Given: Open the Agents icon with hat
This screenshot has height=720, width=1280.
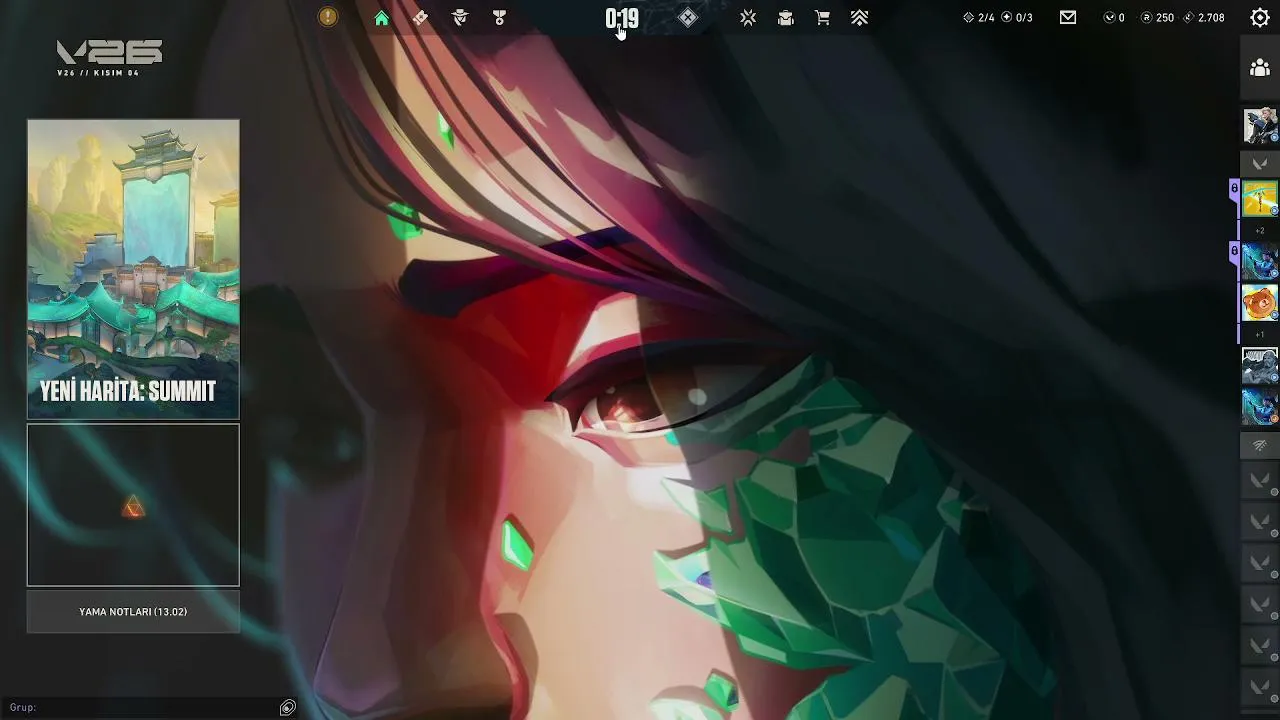Looking at the screenshot, I should pos(460,18).
